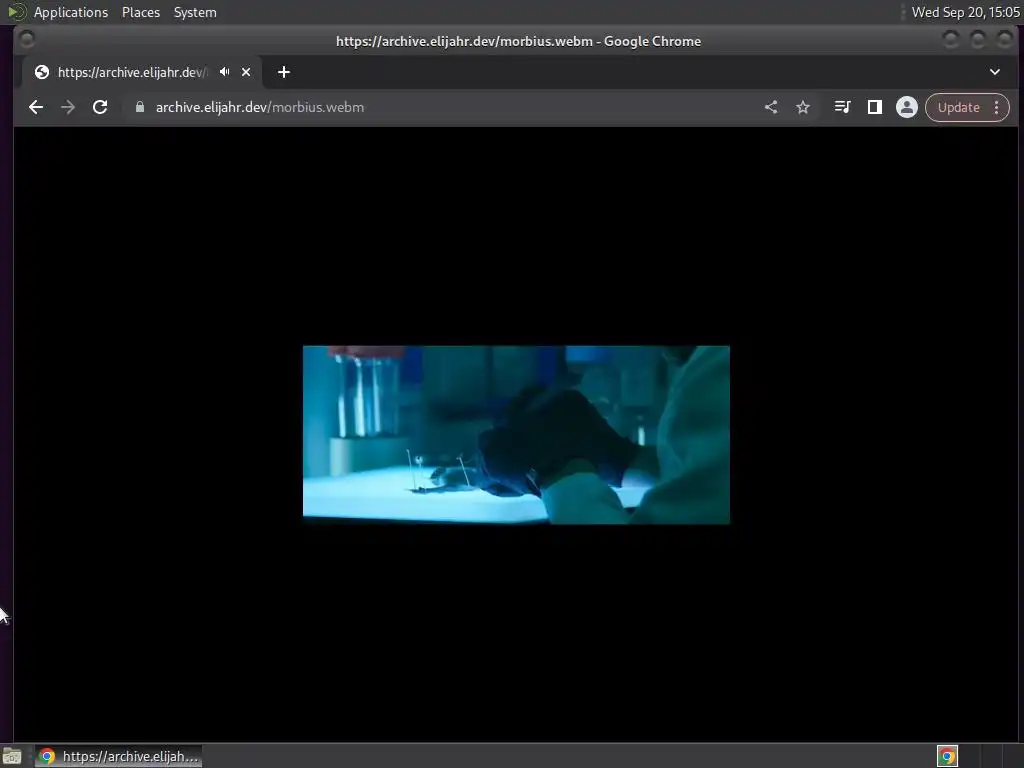Open Chrome three-dot menu
Screen dimensions: 1024x768
pos(997,108)
